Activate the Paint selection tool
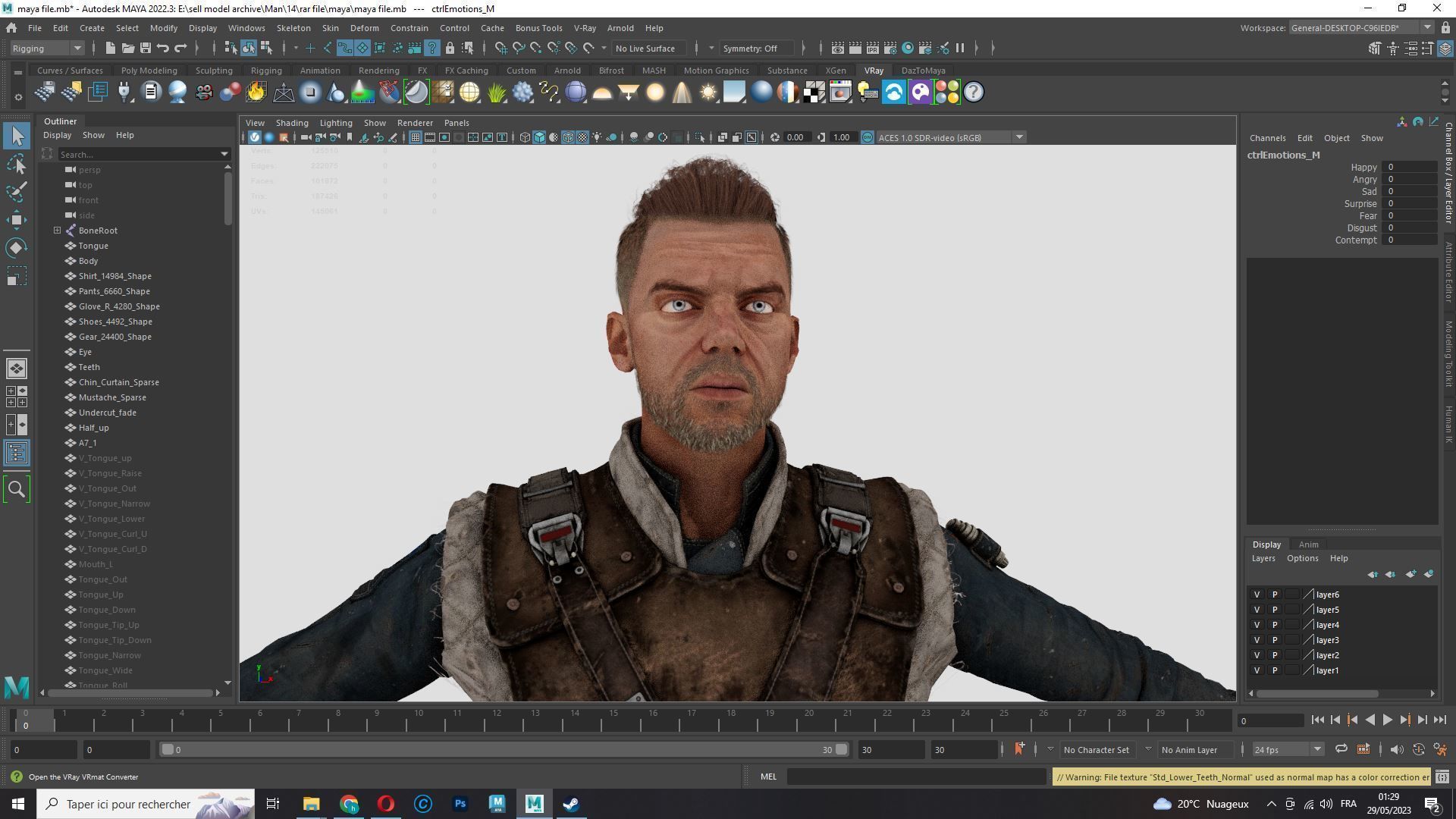 (x=17, y=192)
